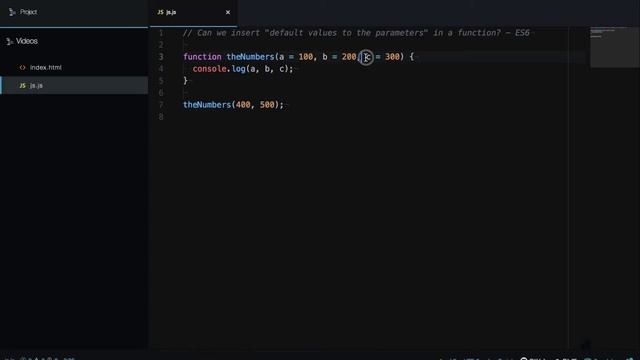Click 'log' on line 4
Screen dimensions: 640x360
(238, 69)
